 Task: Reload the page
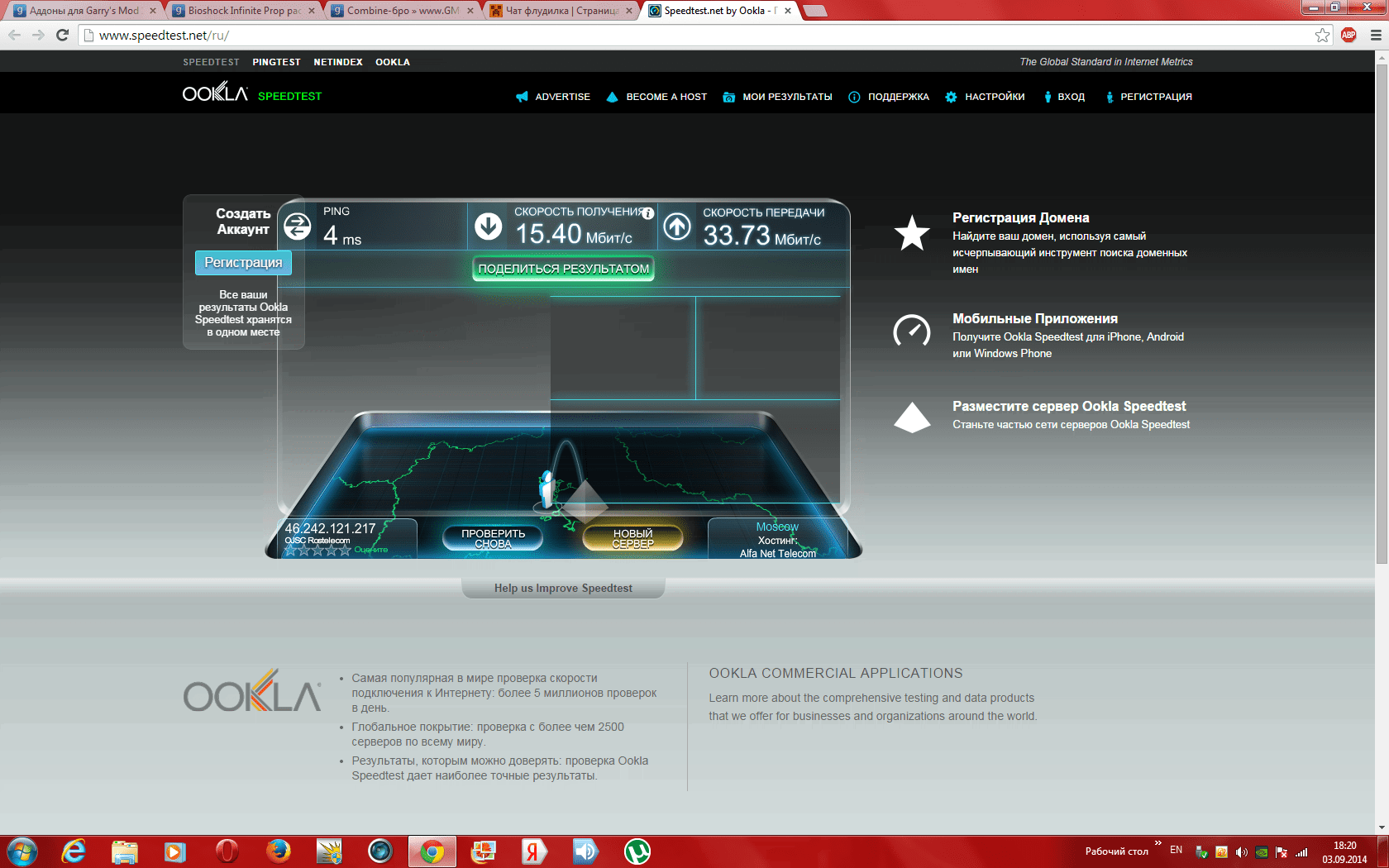[x=62, y=35]
